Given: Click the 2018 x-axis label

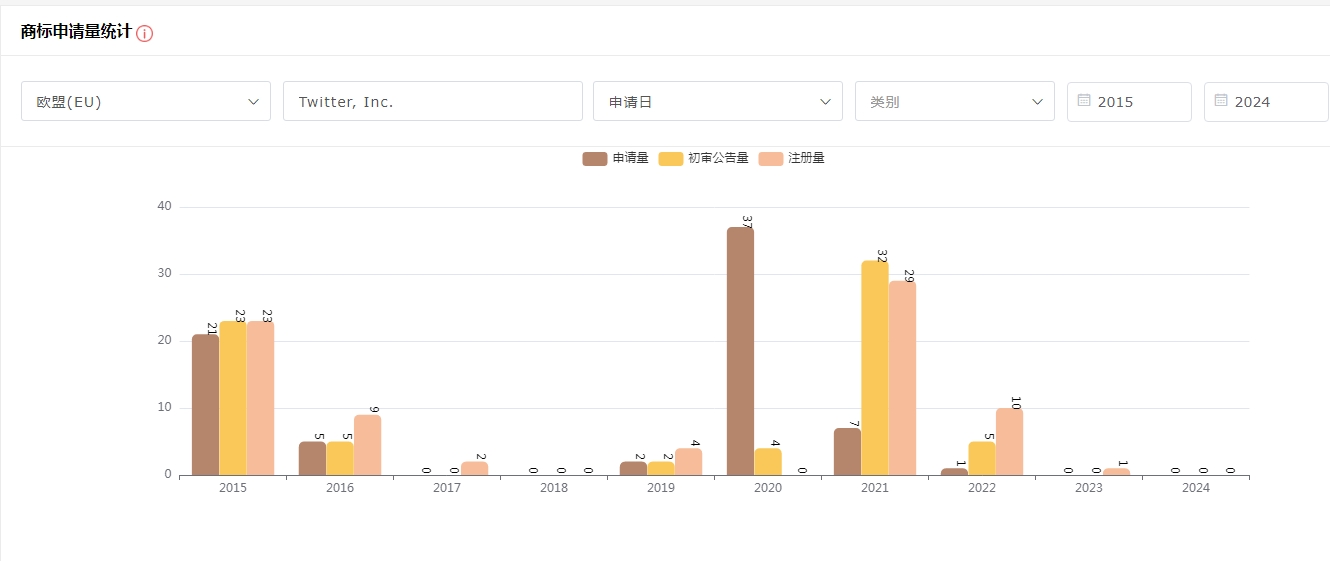Looking at the screenshot, I should tap(554, 488).
